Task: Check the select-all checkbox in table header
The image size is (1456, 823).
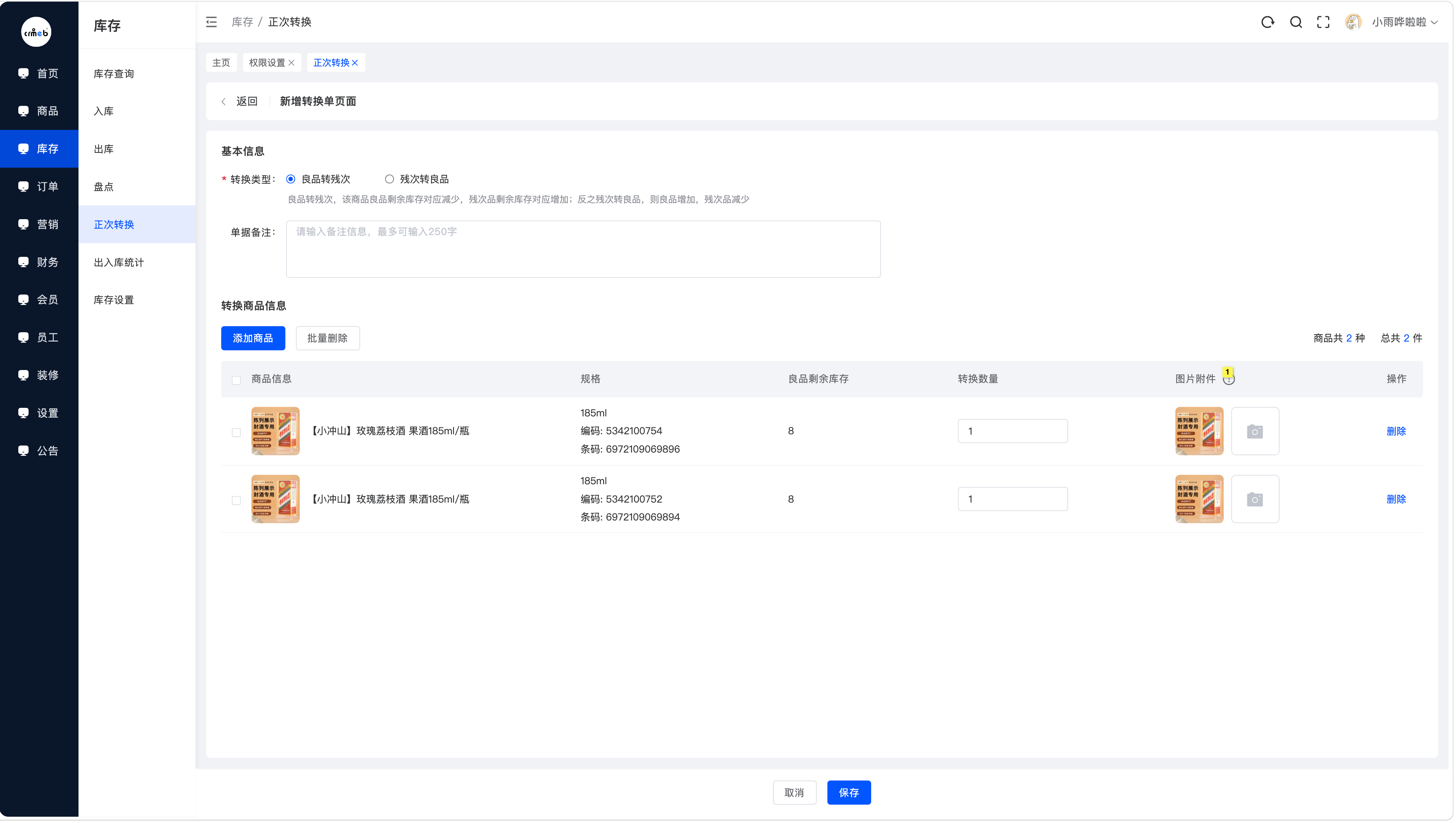Action: pos(236,381)
